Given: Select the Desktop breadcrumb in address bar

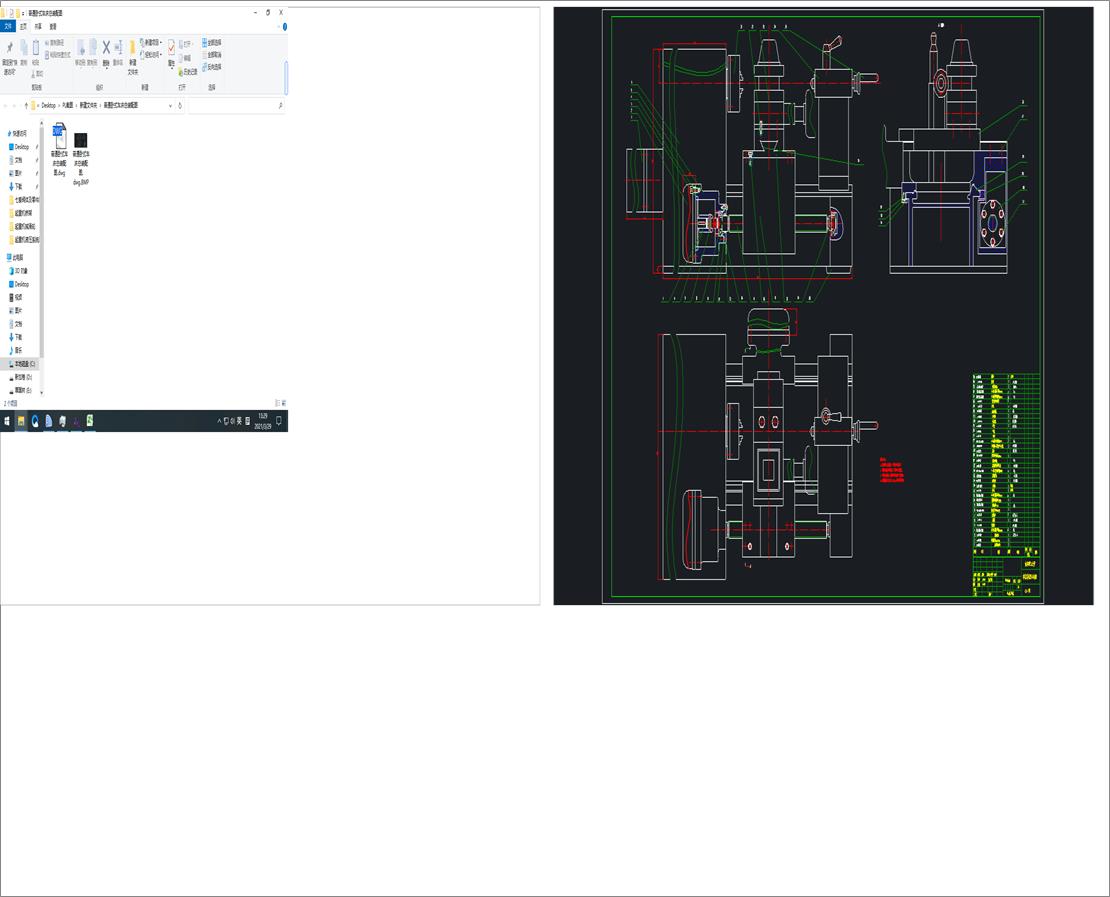Looking at the screenshot, I should click(x=48, y=105).
